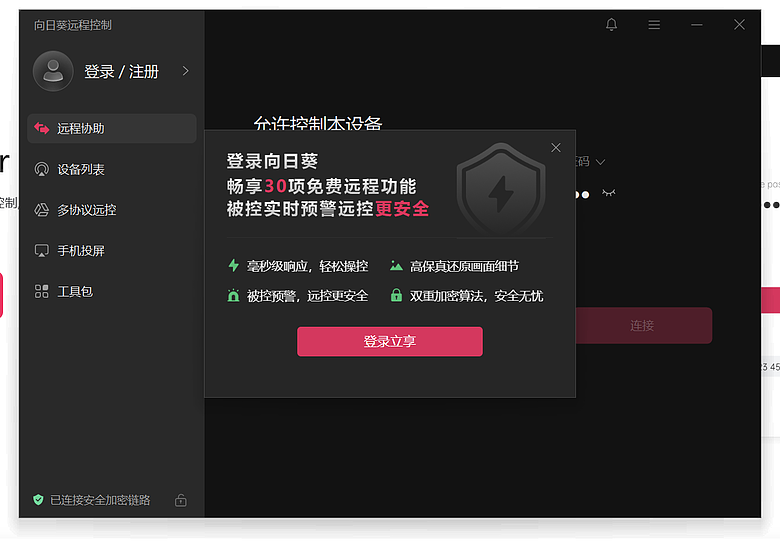This screenshot has width=780, height=546.
Task: Click the green mountain image feature icon
Action: point(396,266)
